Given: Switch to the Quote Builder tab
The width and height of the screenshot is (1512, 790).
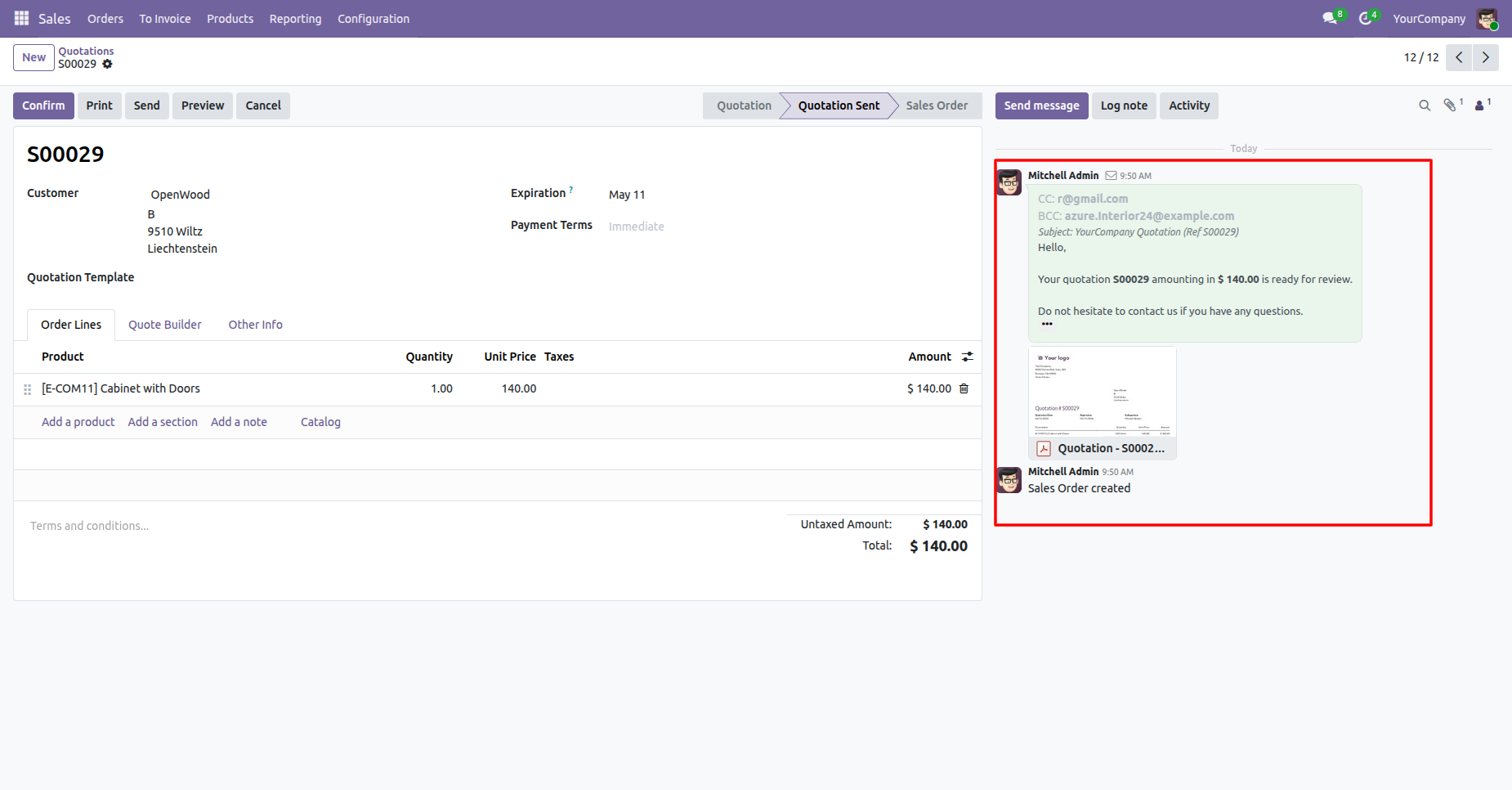Looking at the screenshot, I should click(x=164, y=325).
